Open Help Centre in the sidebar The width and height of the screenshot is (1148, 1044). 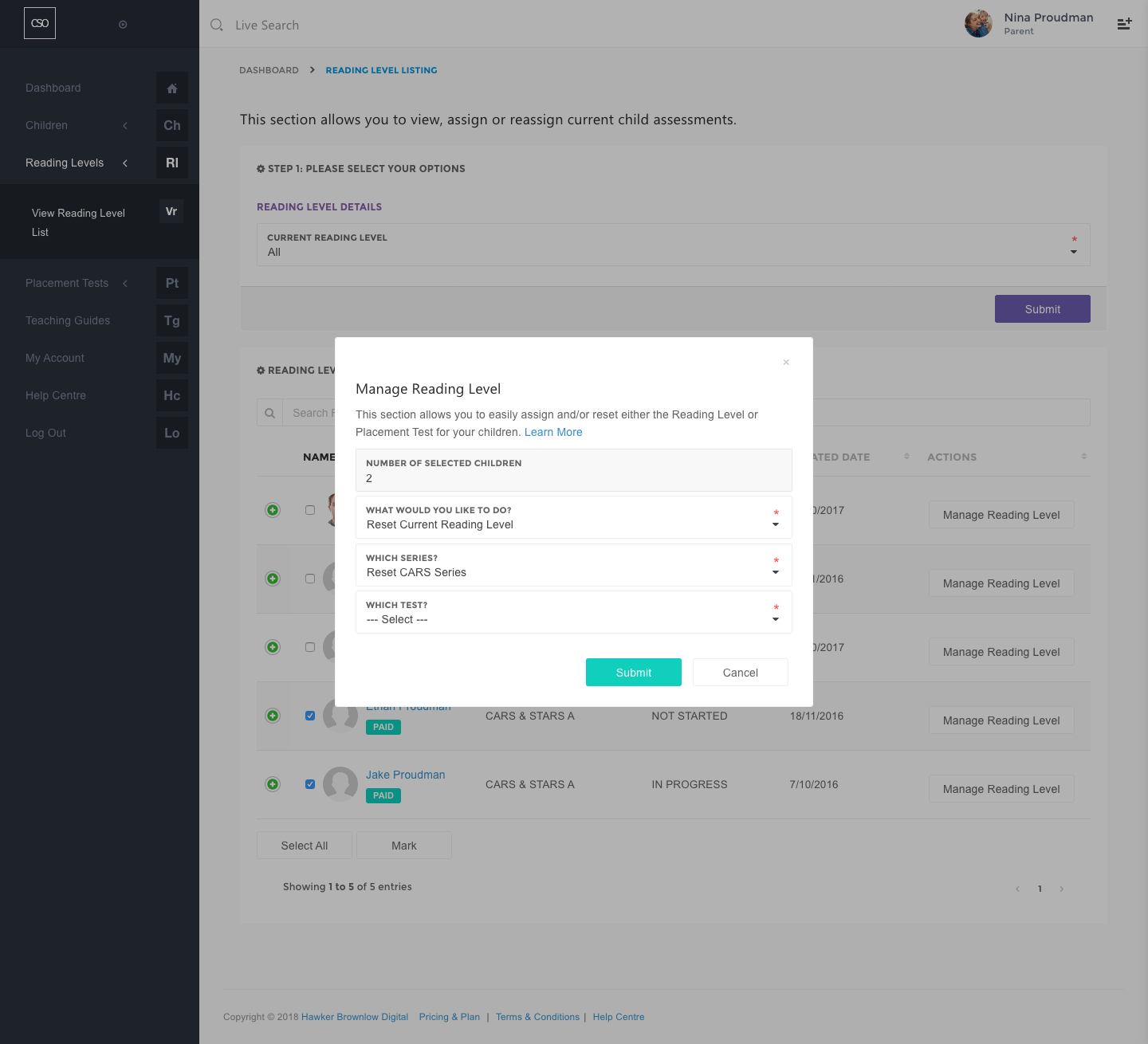(x=56, y=396)
